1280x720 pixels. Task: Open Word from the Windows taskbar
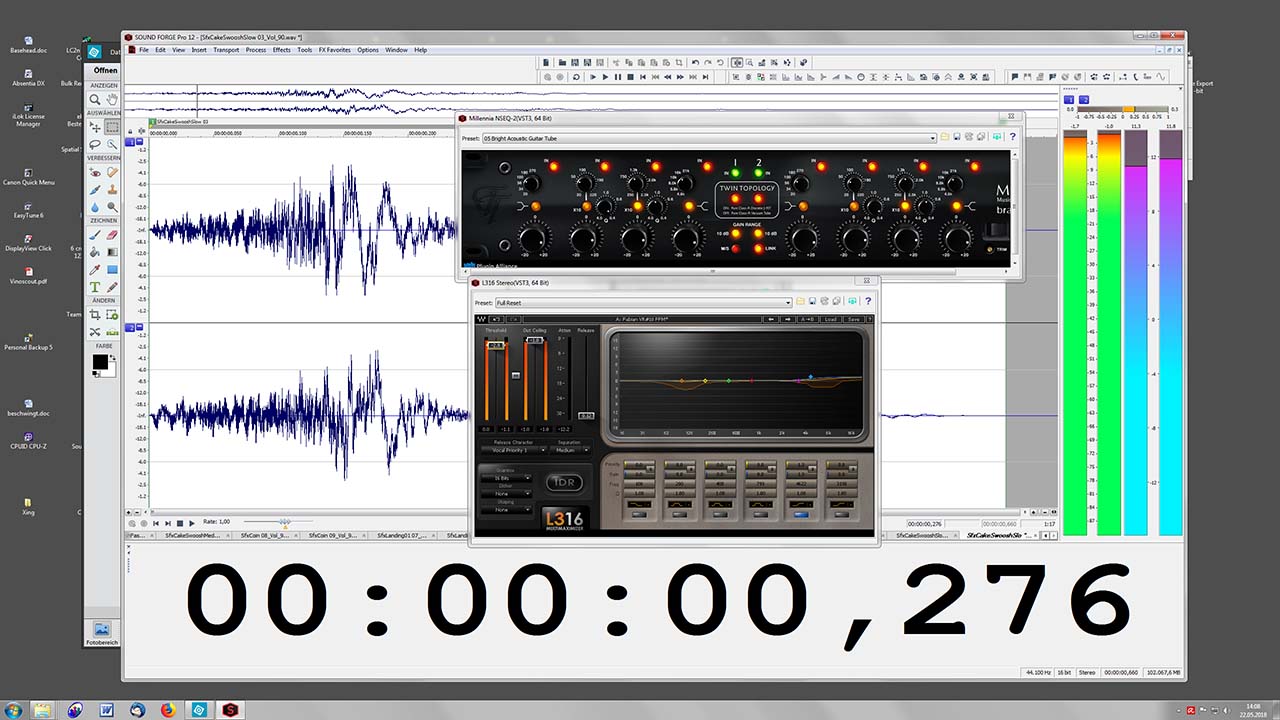[106, 709]
